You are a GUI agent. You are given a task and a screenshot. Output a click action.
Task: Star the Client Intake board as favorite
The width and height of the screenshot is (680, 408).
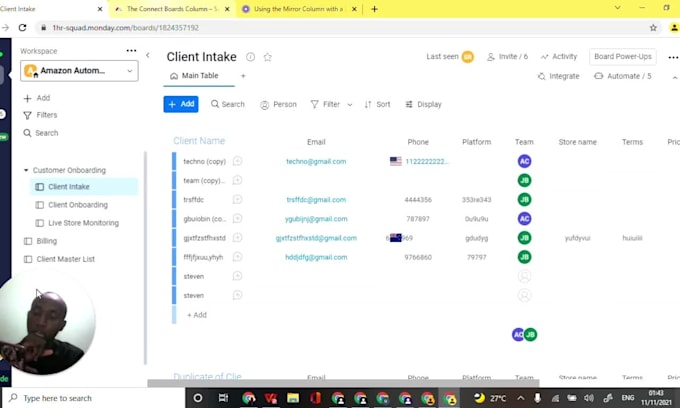pos(268,57)
